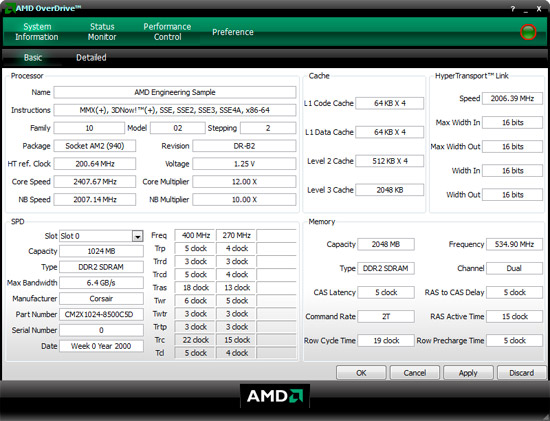Click the Voltage 1.25 V field
Image resolution: width=550 pixels, height=421 pixels.
[x=244, y=164]
